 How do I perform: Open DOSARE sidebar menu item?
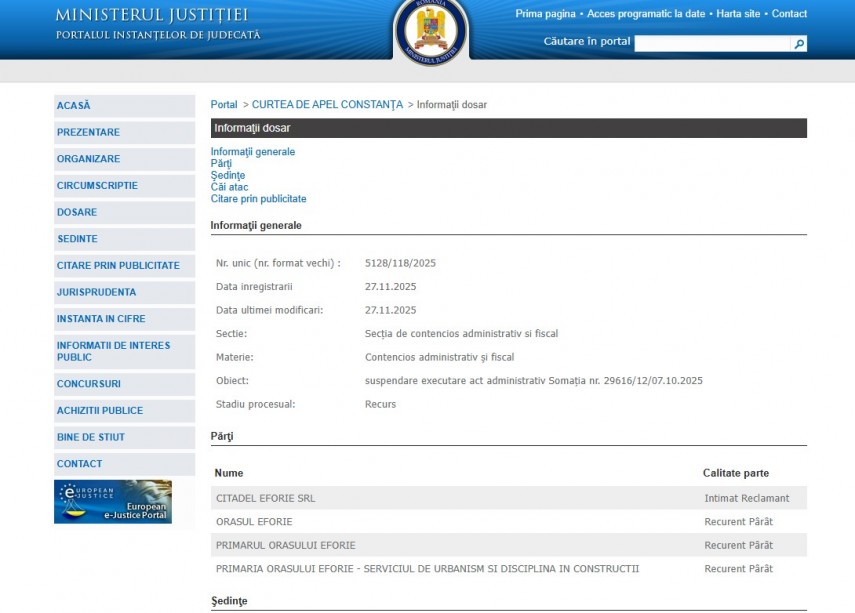(77, 212)
